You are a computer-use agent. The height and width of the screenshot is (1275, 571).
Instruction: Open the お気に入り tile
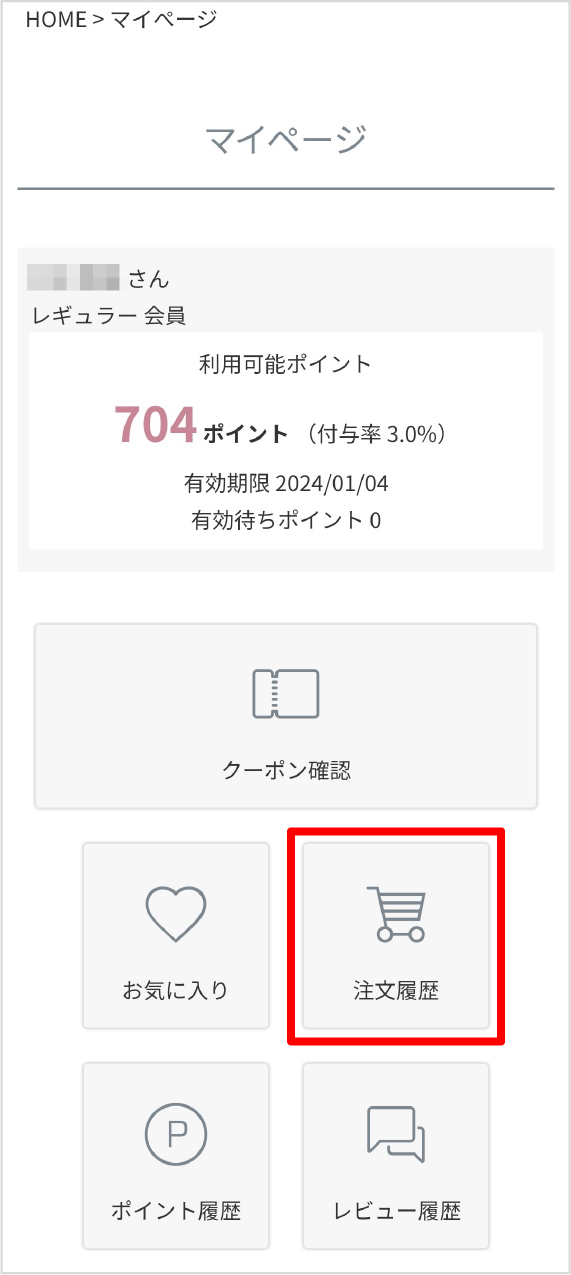176,935
